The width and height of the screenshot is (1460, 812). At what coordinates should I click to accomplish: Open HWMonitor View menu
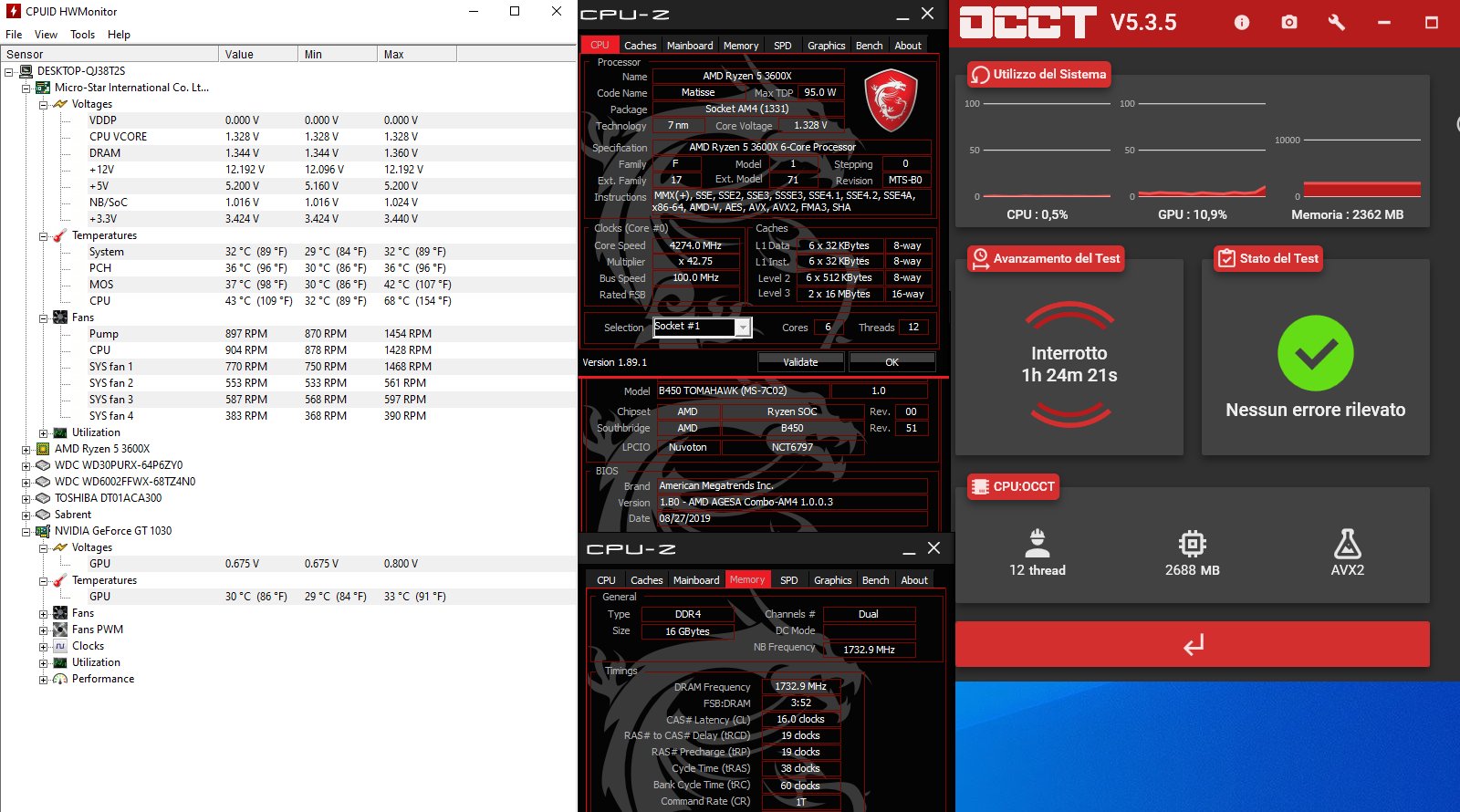46,35
